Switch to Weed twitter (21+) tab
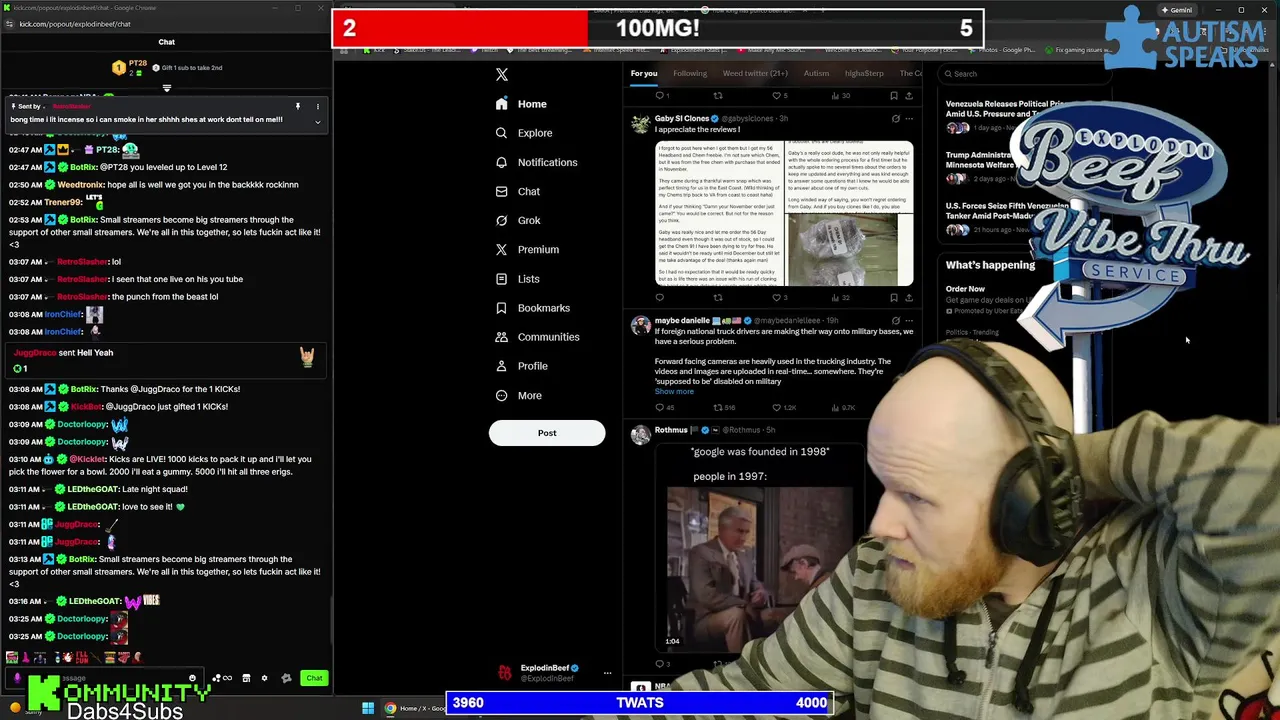 pyautogui.click(x=755, y=73)
